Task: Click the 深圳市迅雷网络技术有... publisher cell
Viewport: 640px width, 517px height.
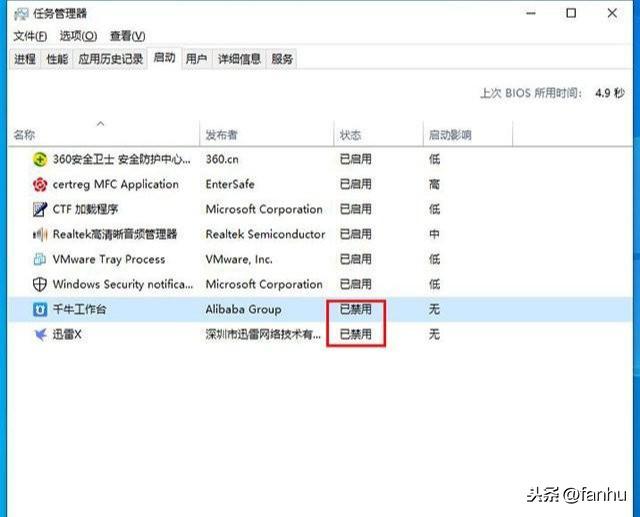Action: pyautogui.click(x=263, y=335)
